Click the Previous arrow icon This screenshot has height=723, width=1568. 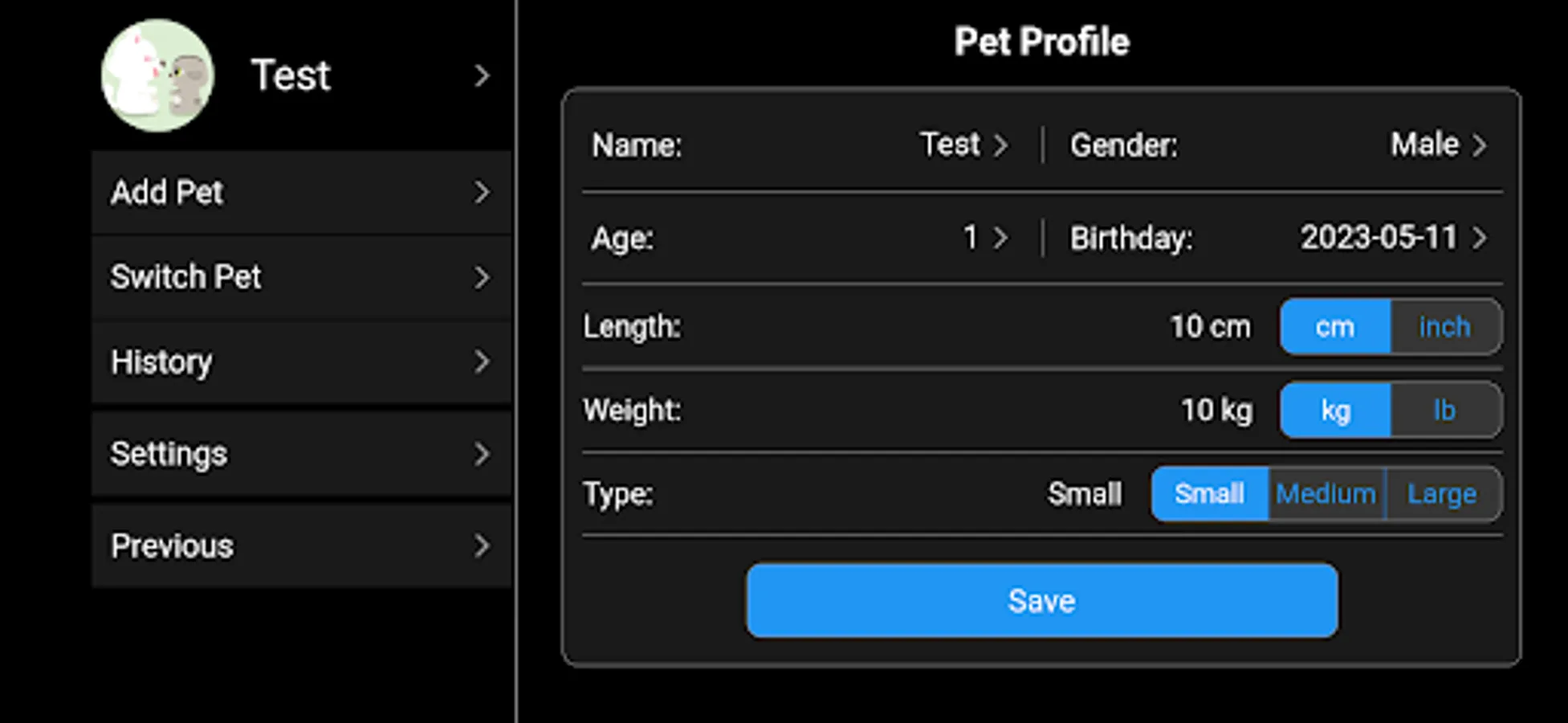[x=481, y=546]
